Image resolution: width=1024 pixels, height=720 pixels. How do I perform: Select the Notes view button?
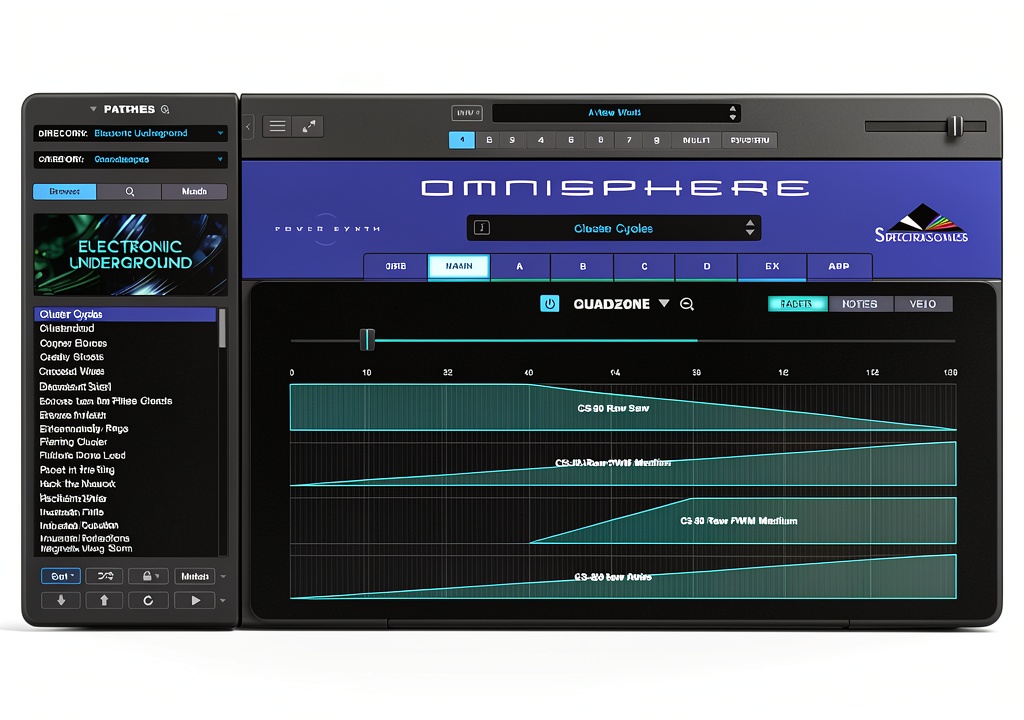[x=859, y=304]
